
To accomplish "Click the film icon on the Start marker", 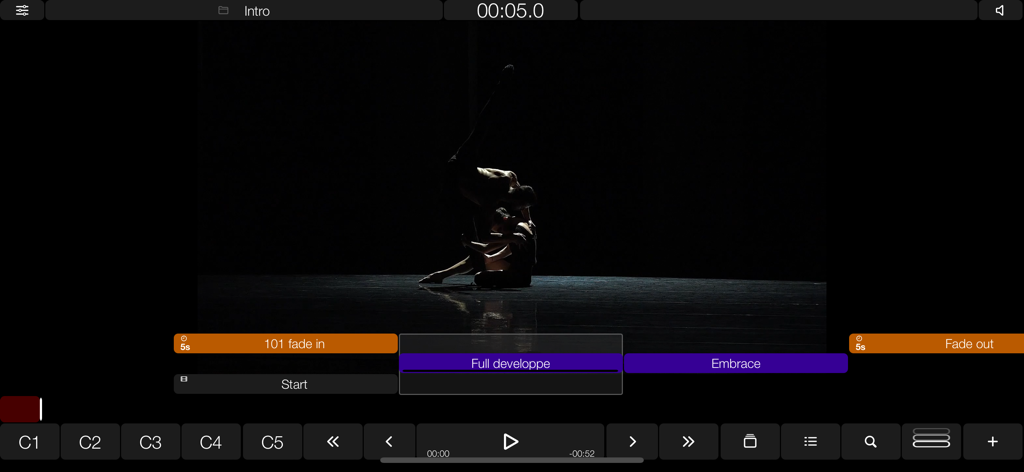I will point(184,379).
